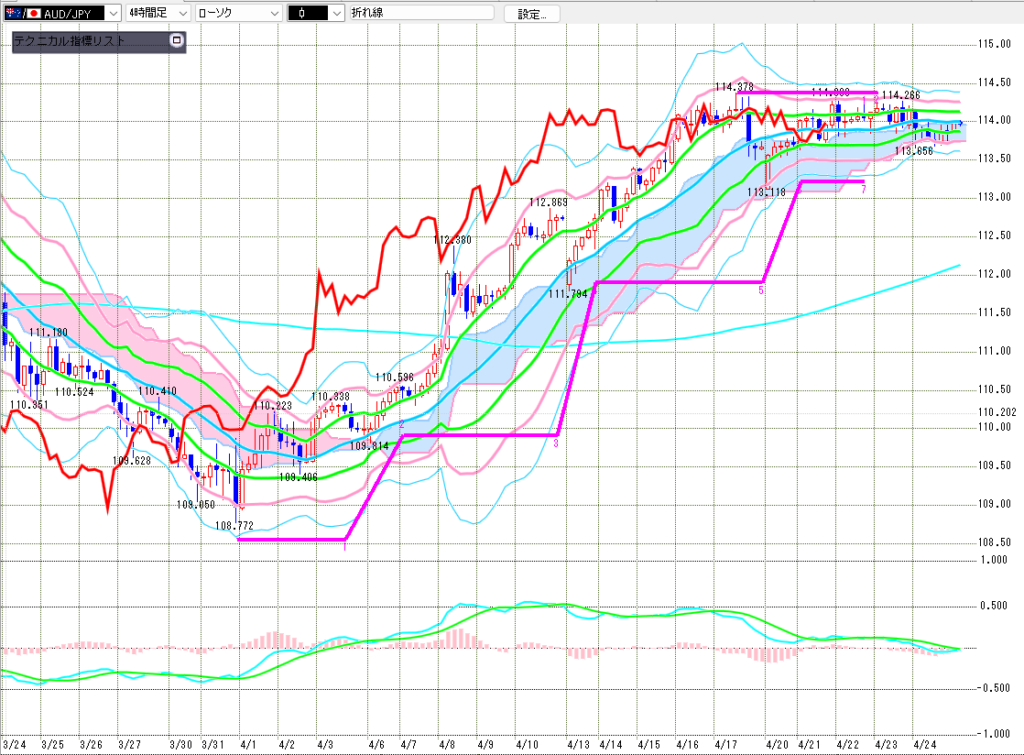Expand the テクニカル指標リスト panel with its square icon
Image resolution: width=1024 pixels, height=755 pixels.
(177, 42)
